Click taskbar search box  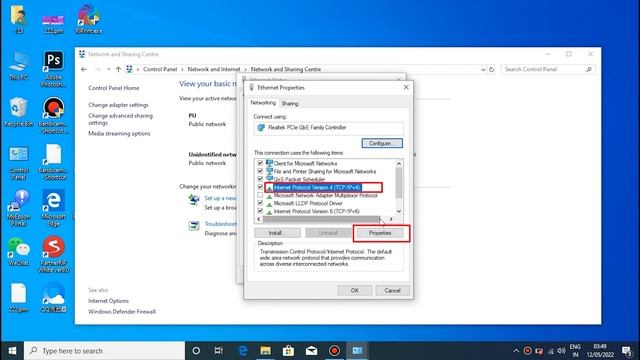pyautogui.click(x=104, y=351)
